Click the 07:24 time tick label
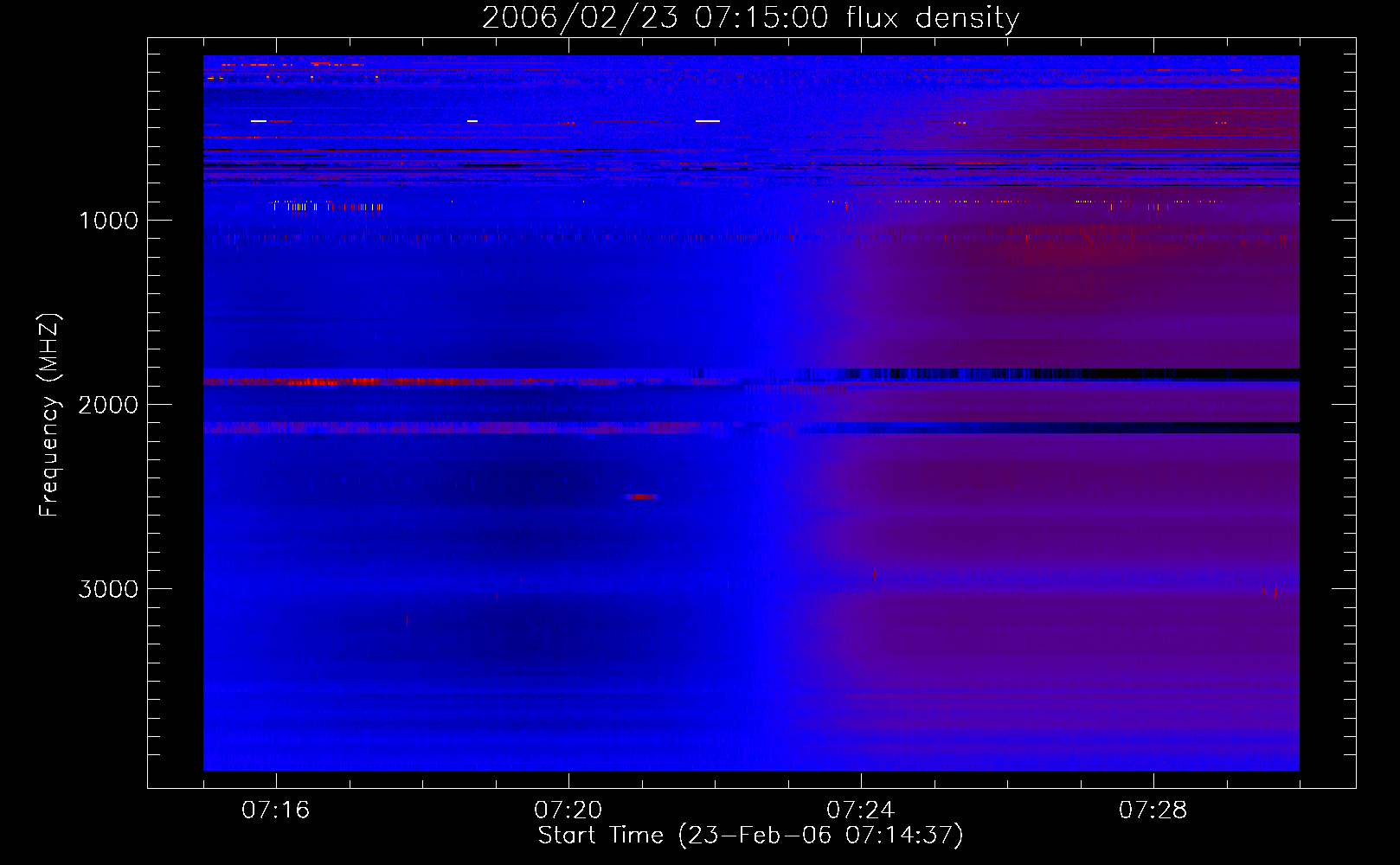 860,811
